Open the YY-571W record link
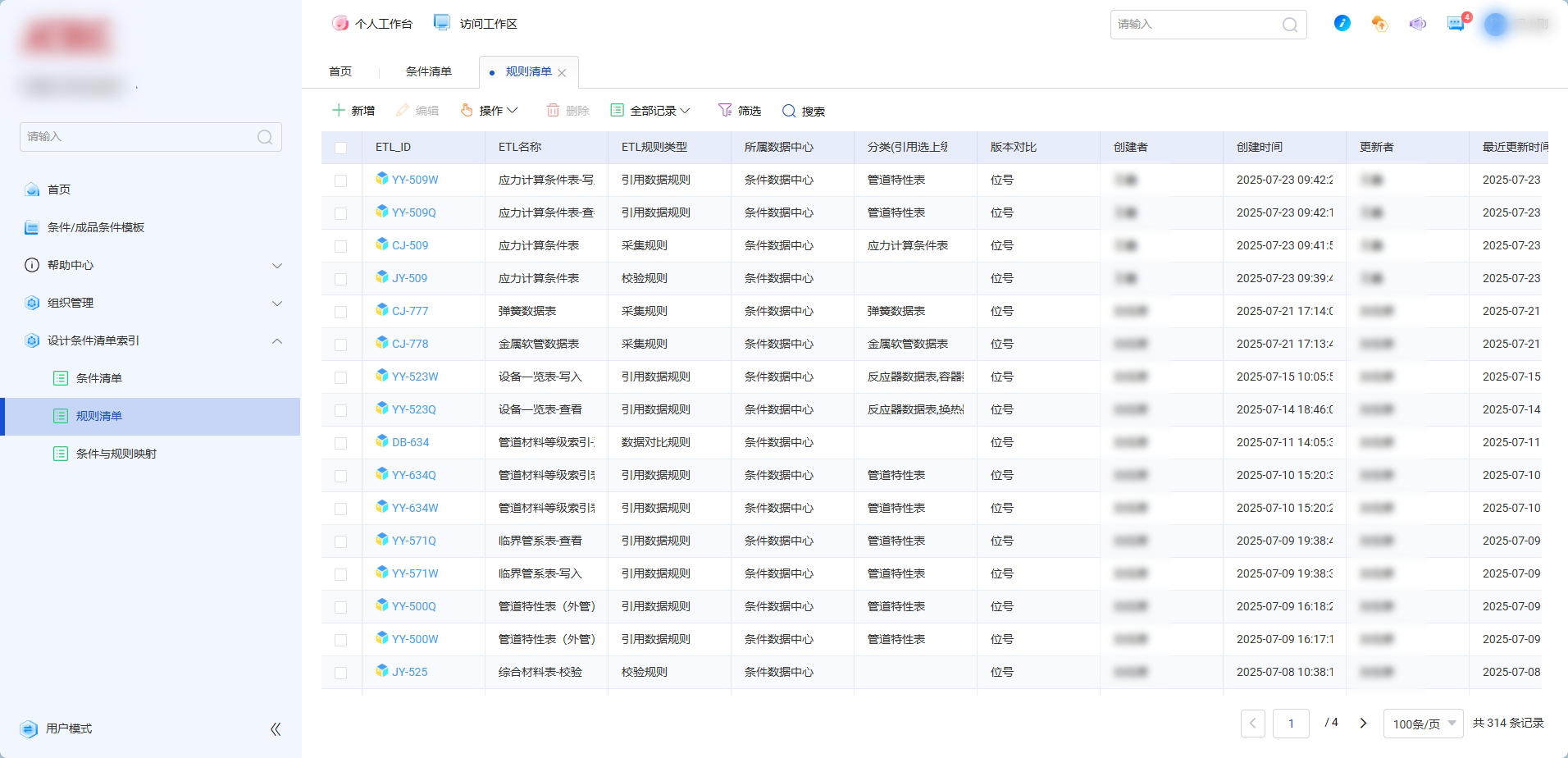Viewport: 1568px width, 758px height. coord(415,573)
